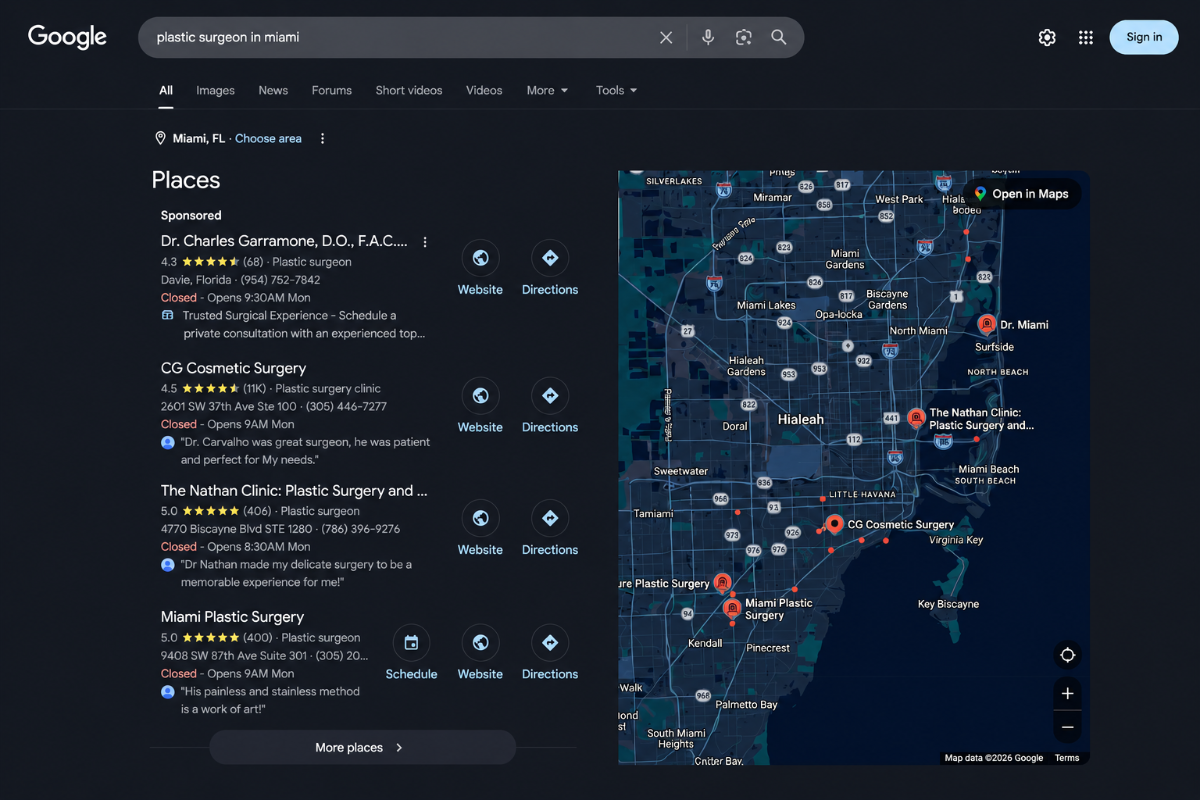Click the Sign in button
Screen dimensions: 1200x800
(x=1144, y=37)
